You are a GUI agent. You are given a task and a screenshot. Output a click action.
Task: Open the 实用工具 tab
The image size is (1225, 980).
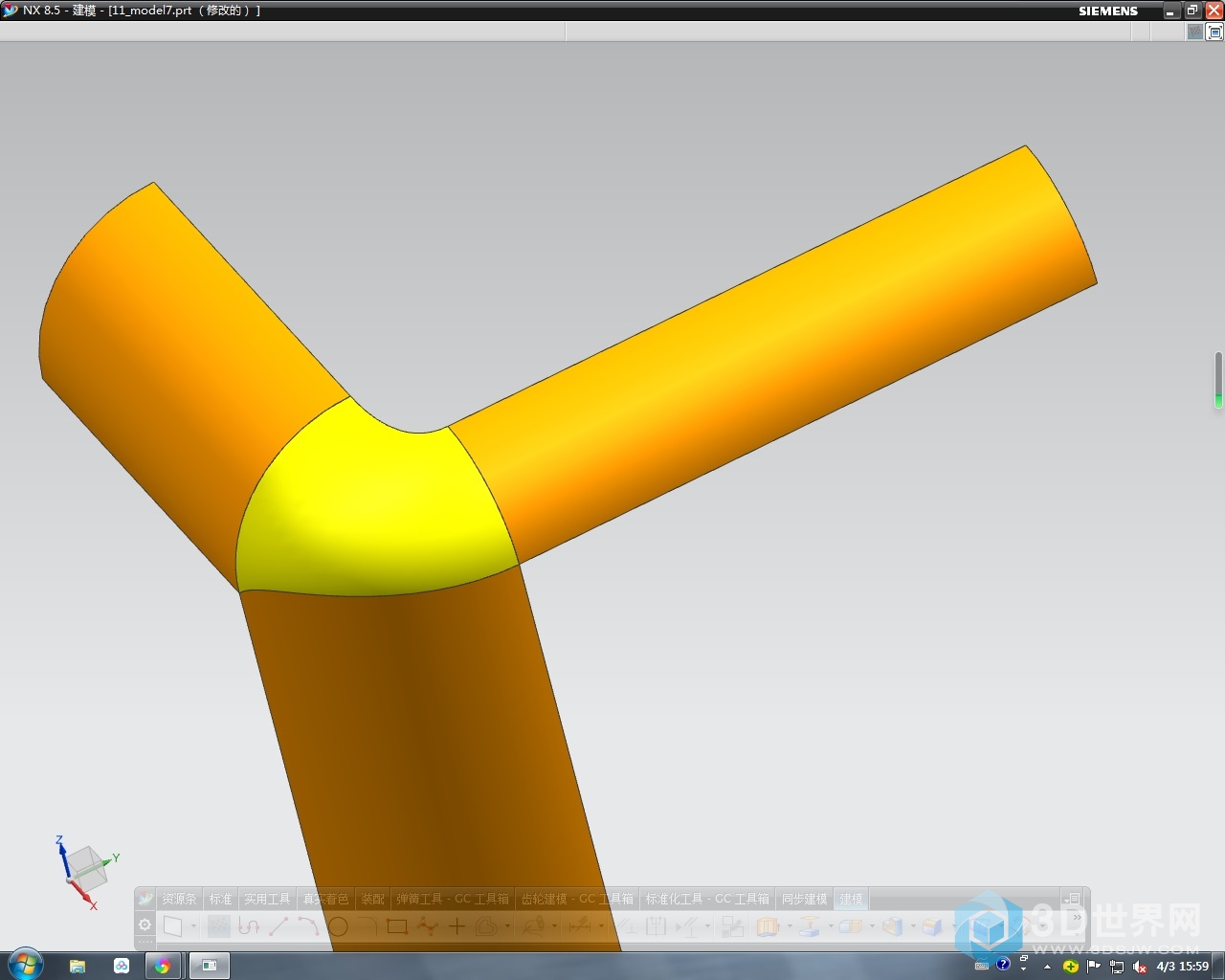[x=267, y=899]
